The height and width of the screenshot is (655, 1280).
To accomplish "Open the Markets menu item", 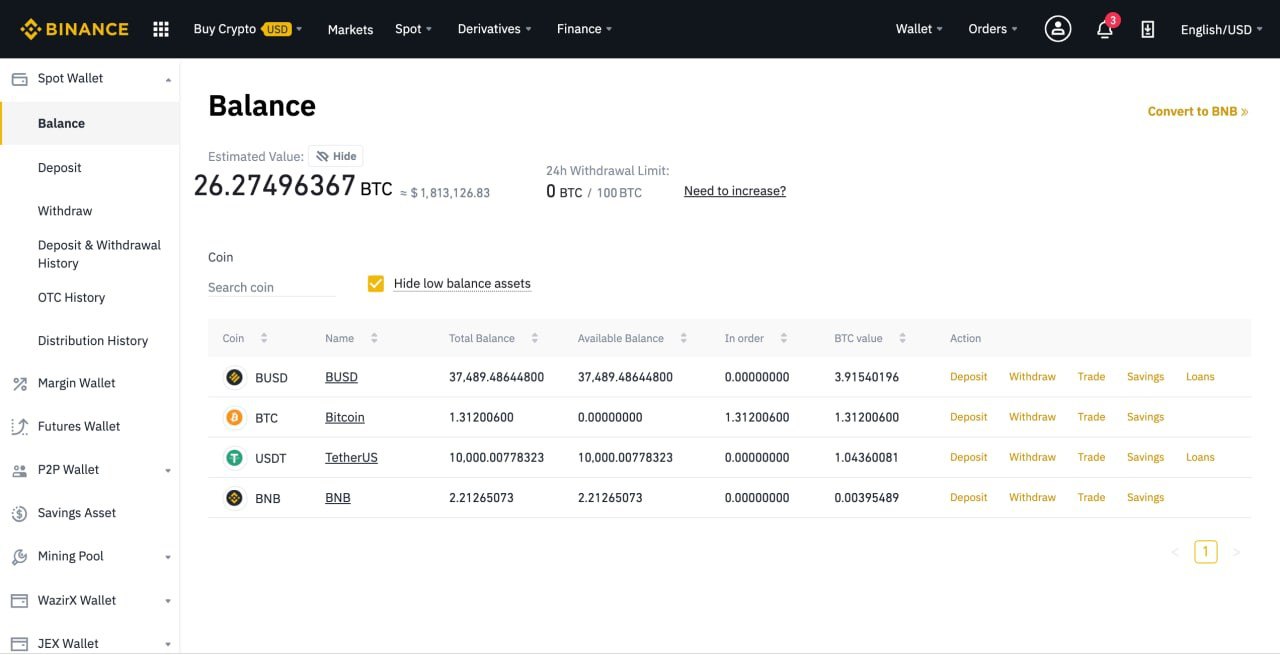I will click(350, 29).
